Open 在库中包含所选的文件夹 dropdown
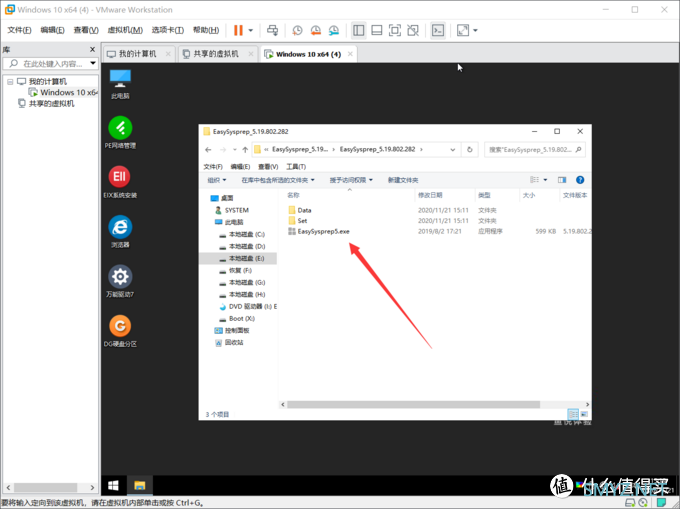680x509 pixels. [x=278, y=180]
